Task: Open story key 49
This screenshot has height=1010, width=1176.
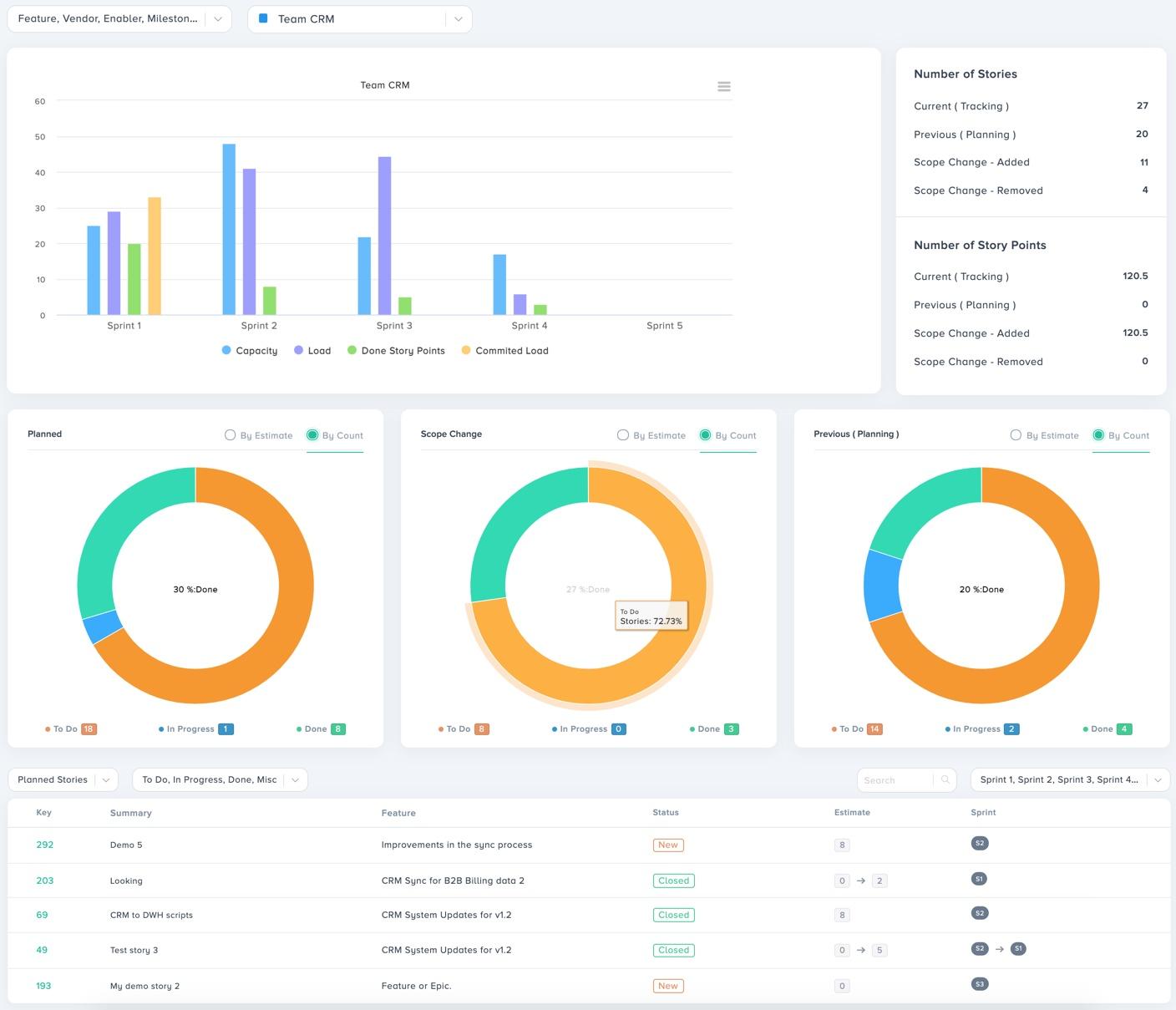Action: tap(42, 950)
